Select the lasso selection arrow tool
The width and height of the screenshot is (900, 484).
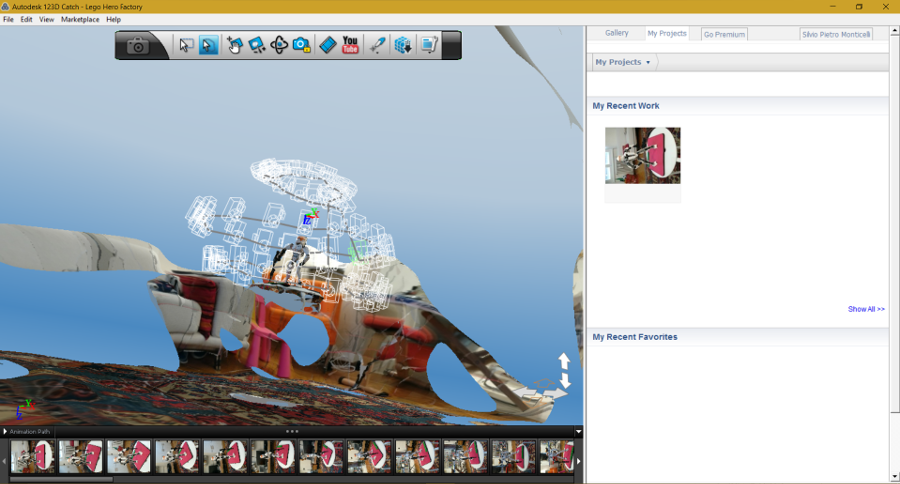(x=208, y=45)
